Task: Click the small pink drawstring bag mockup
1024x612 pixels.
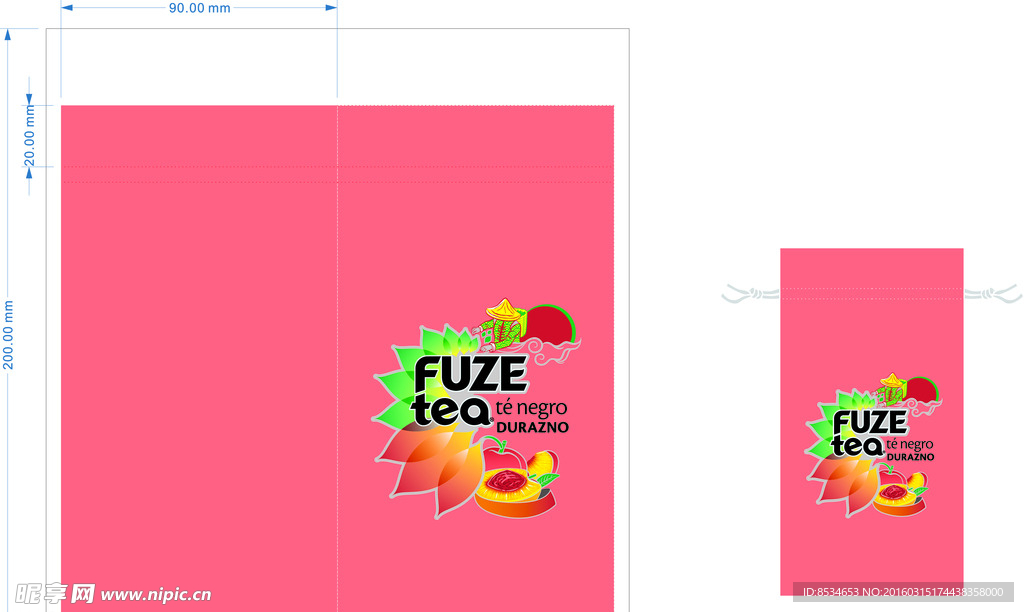Action: (x=872, y=421)
